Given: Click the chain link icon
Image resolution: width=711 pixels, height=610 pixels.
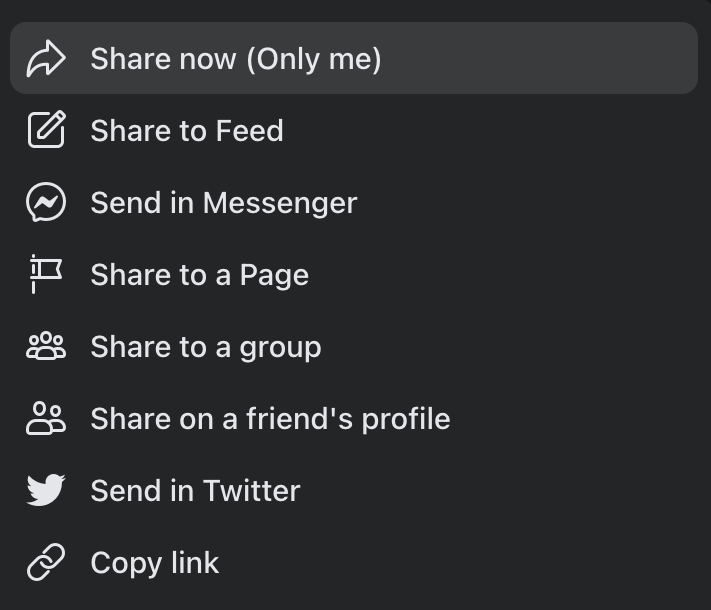Looking at the screenshot, I should click(46, 563).
